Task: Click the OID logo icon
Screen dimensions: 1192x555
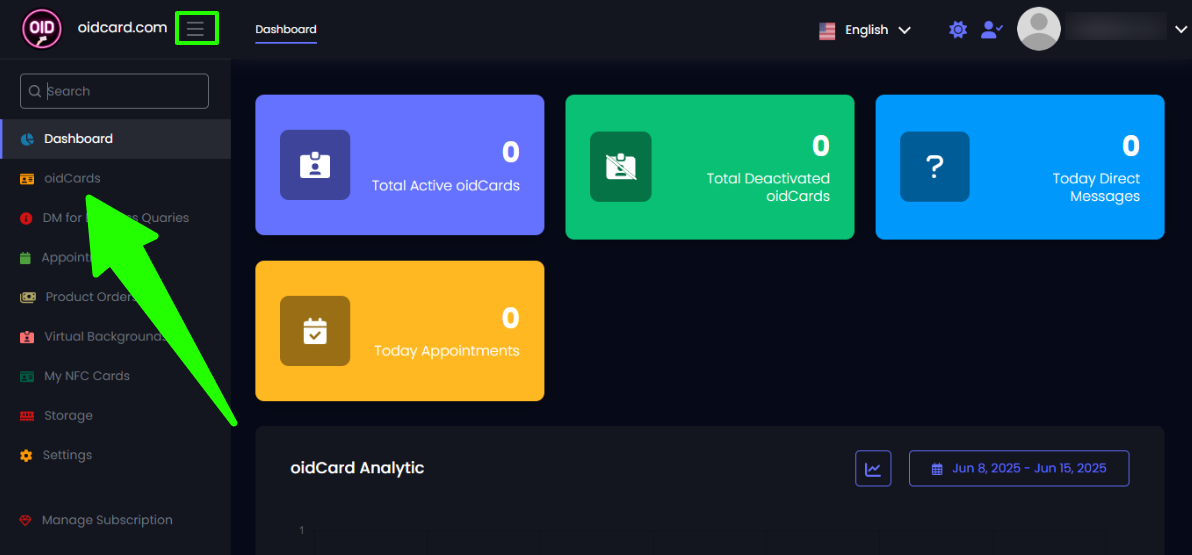Action: click(42, 29)
